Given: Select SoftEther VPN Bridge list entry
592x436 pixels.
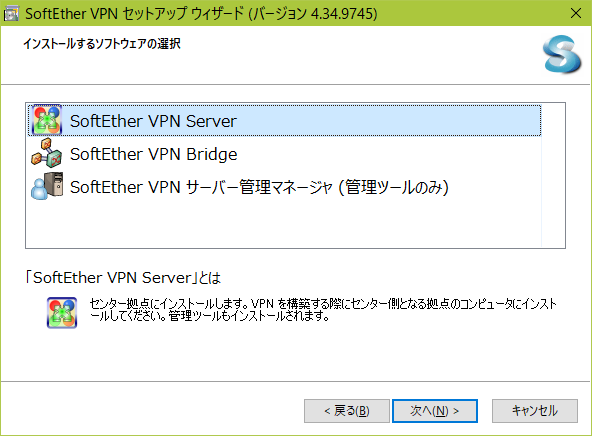Looking at the screenshot, I should (285, 154).
